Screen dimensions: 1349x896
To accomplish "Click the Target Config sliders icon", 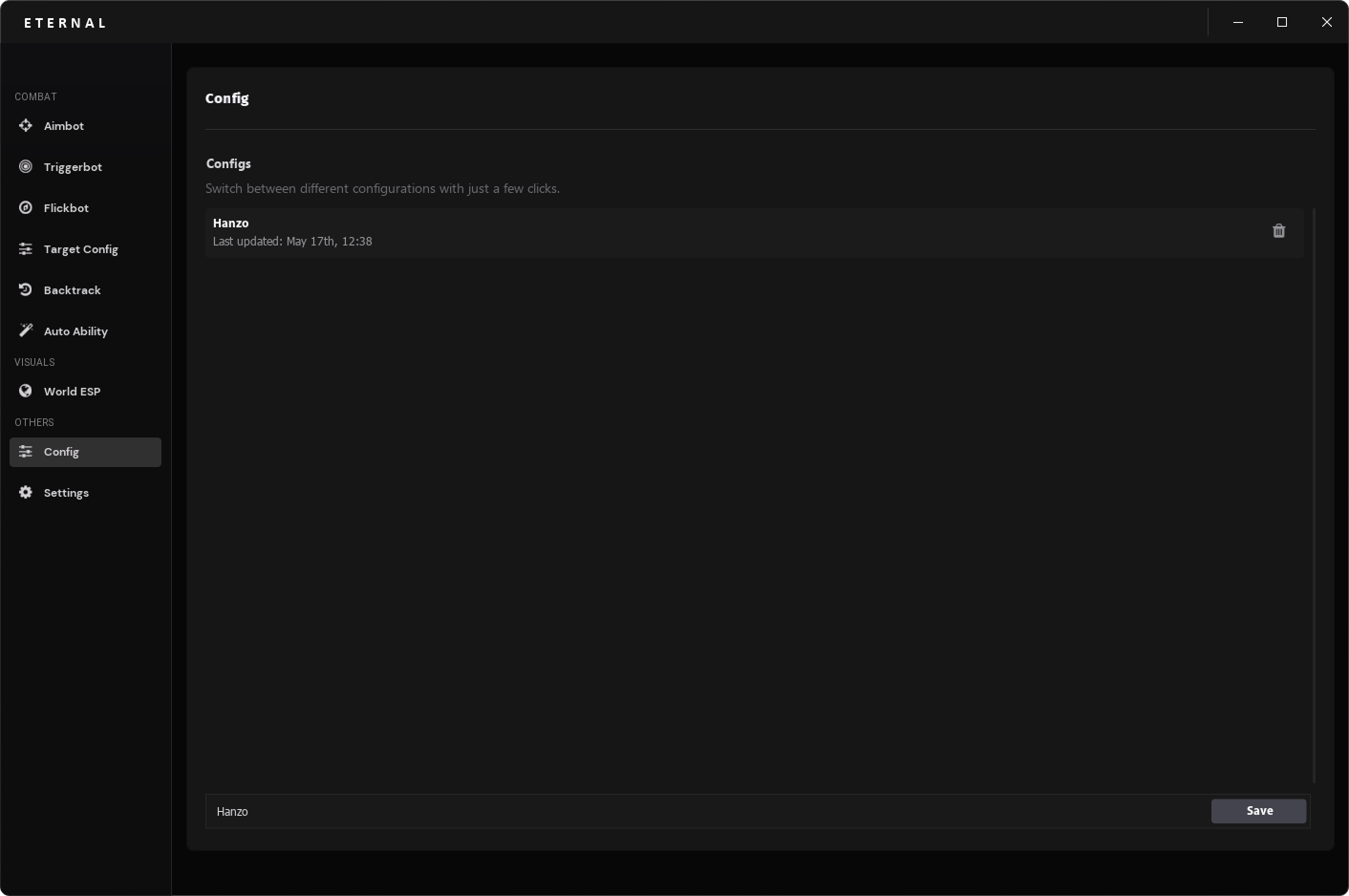I will point(26,249).
